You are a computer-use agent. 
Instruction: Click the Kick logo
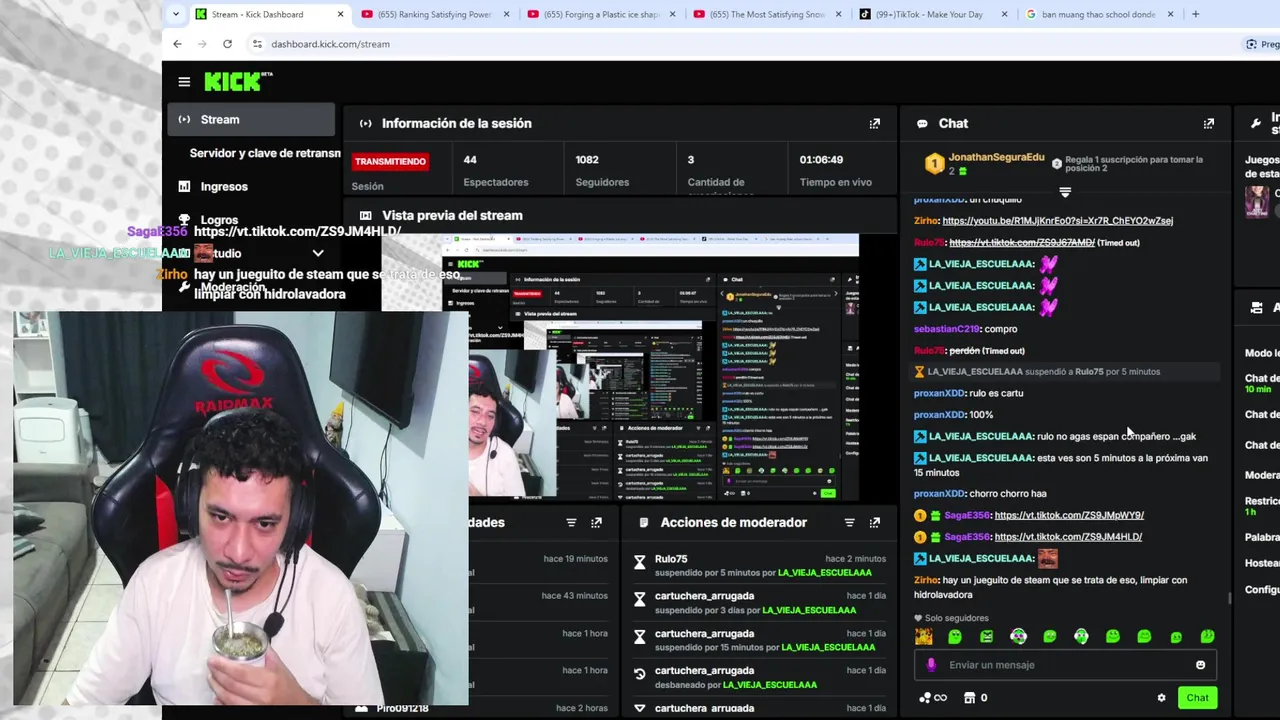(238, 81)
